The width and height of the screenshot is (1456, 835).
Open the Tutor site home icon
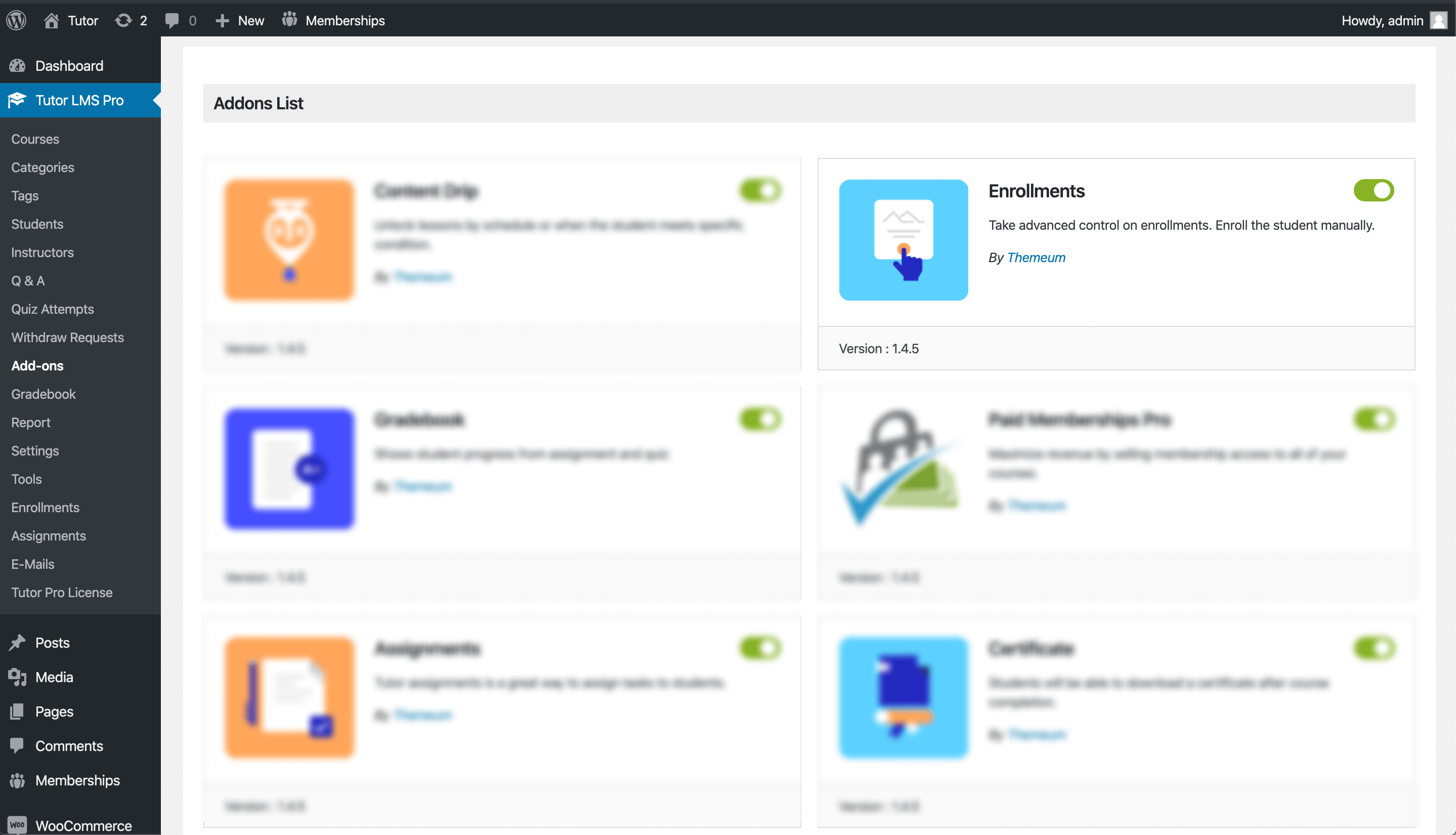tap(52, 20)
